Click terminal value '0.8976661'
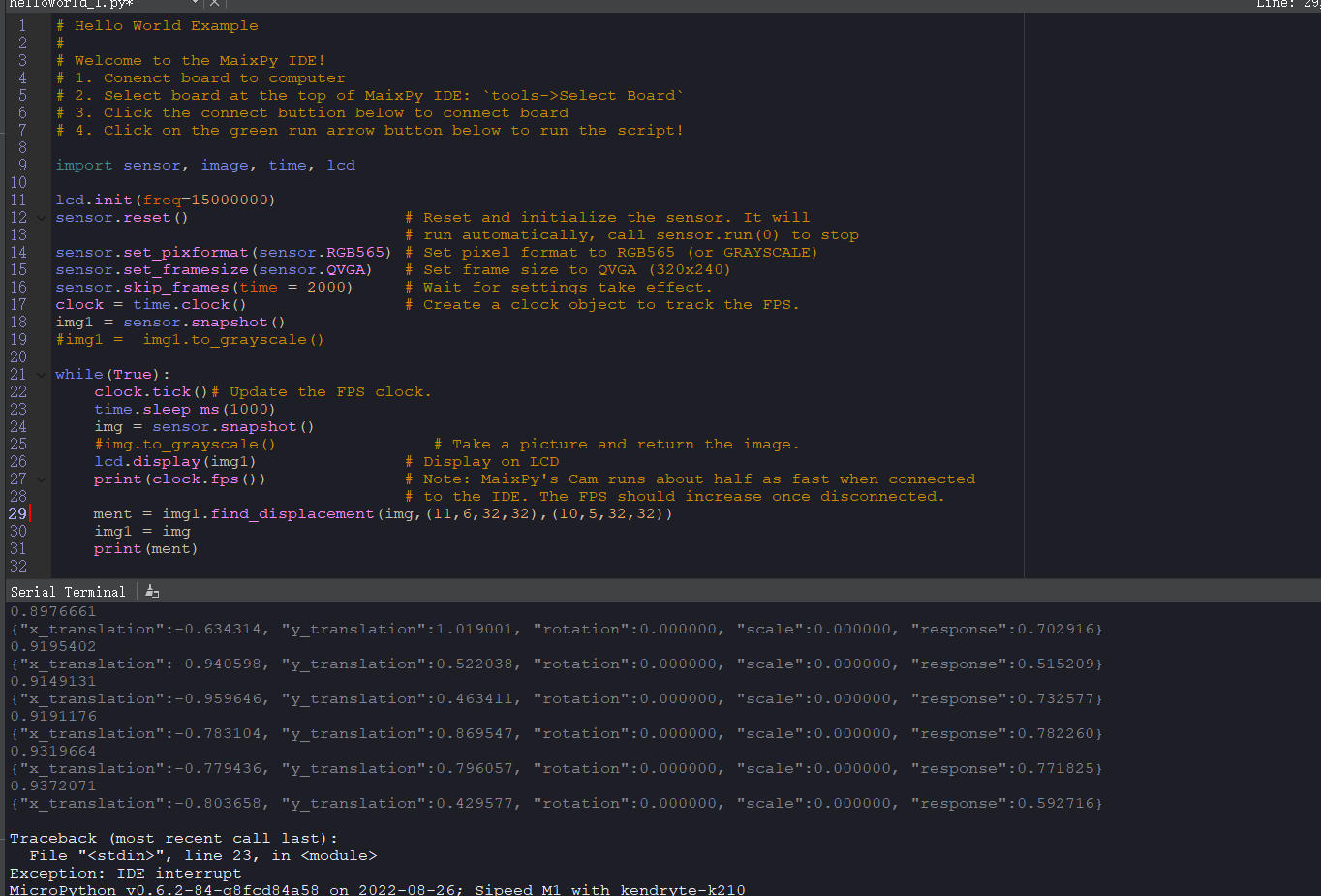Image resolution: width=1321 pixels, height=896 pixels. coord(53,611)
